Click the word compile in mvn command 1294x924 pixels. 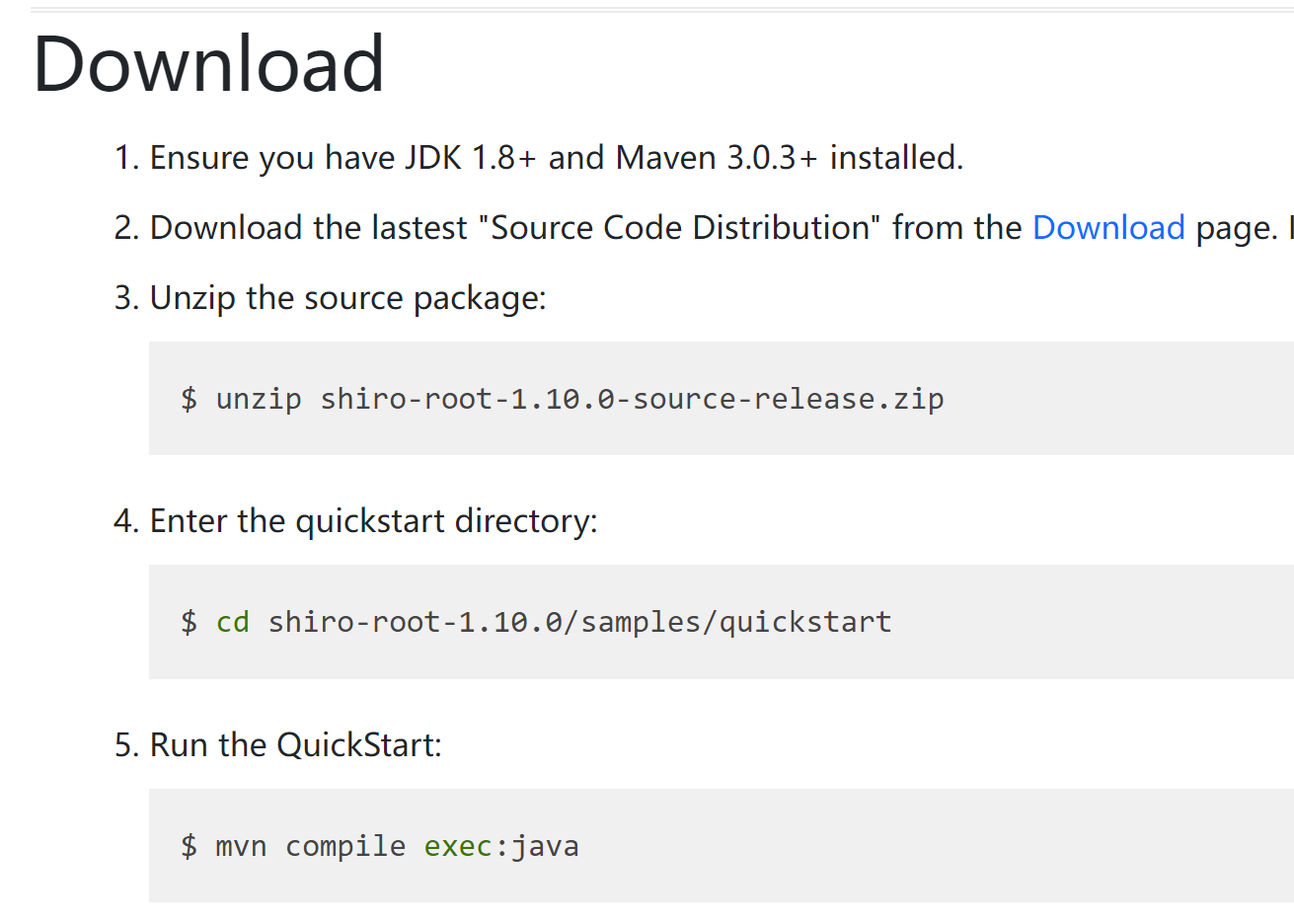(345, 846)
